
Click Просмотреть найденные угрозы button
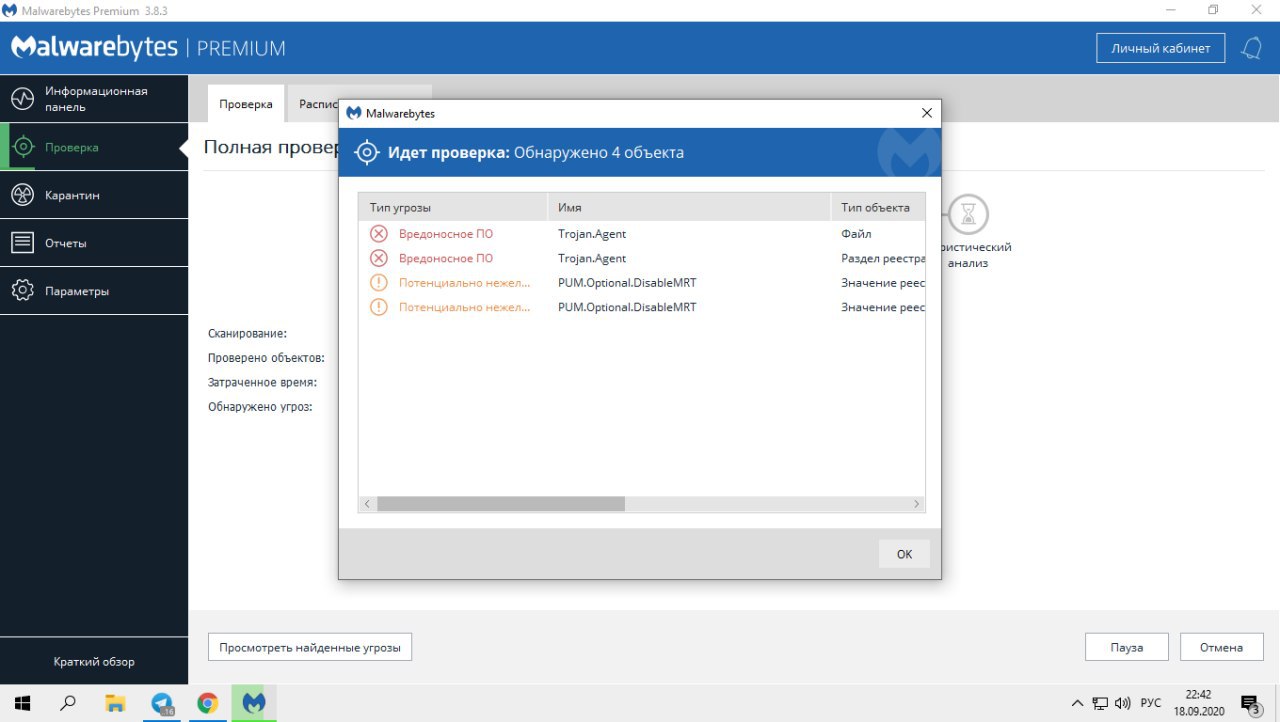pyautogui.click(x=310, y=647)
